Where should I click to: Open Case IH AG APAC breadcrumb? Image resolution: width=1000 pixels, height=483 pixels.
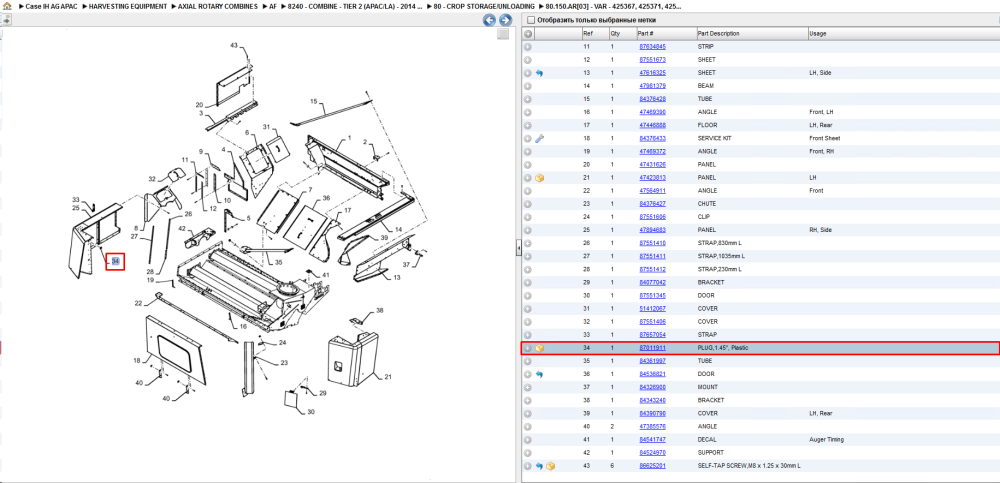coord(50,6)
